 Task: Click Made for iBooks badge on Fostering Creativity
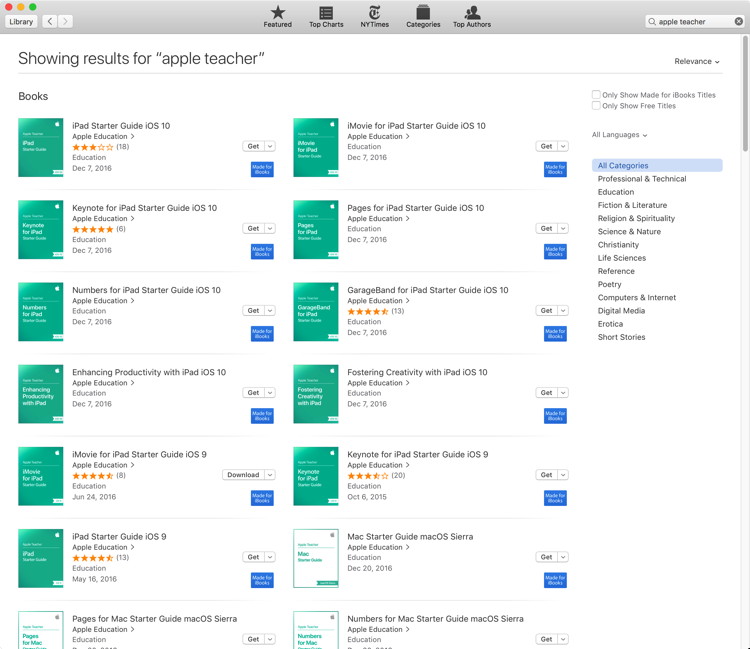tap(555, 416)
